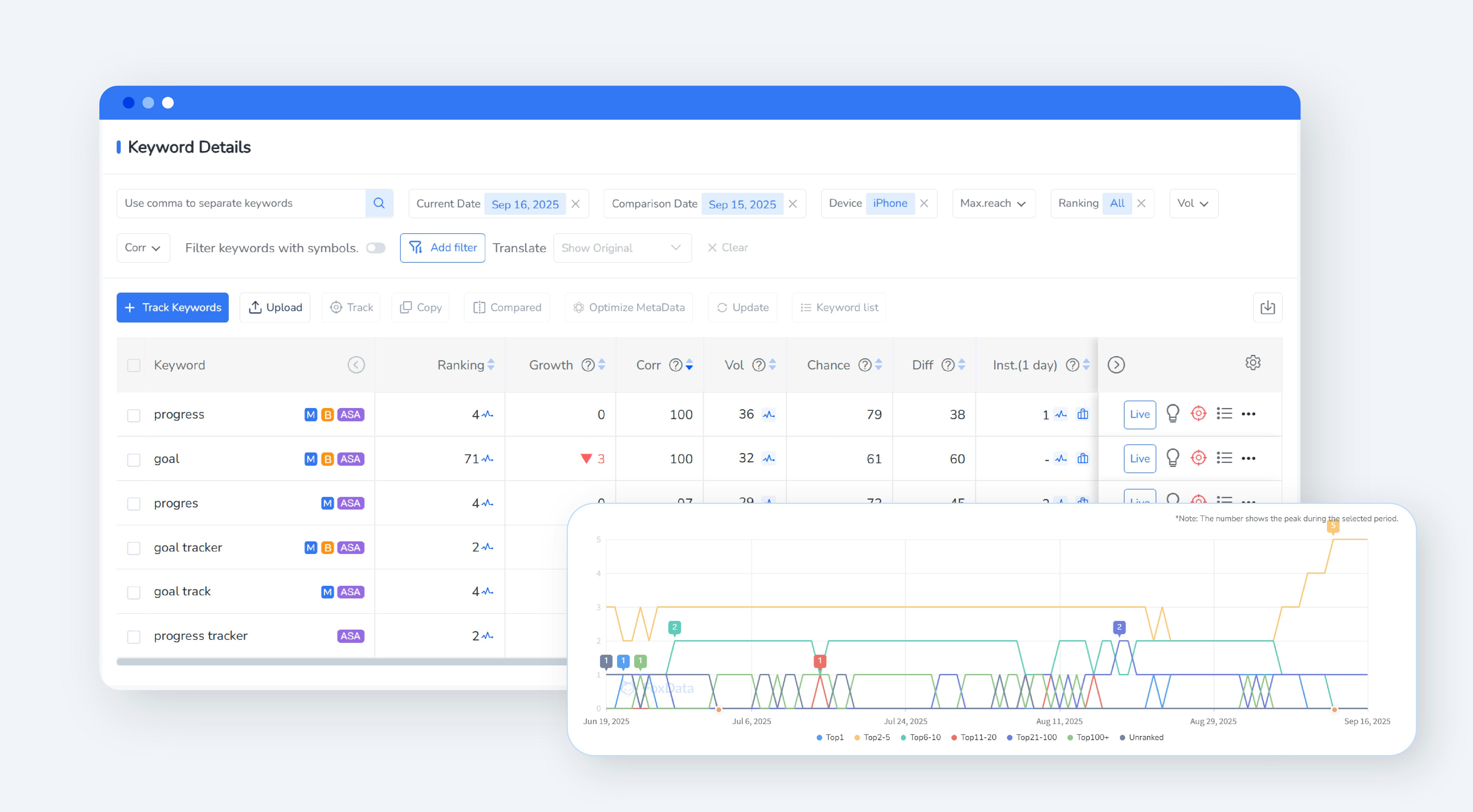Open the Corr filter dropdown
This screenshot has width=1473, height=812.
point(143,248)
